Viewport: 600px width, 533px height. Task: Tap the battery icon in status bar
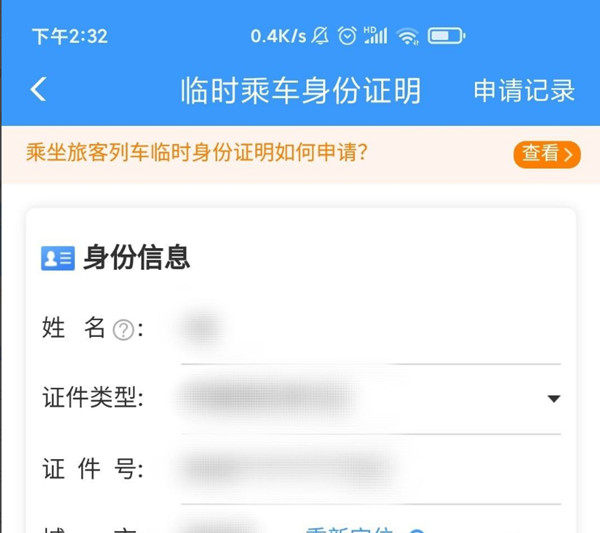[446, 36]
